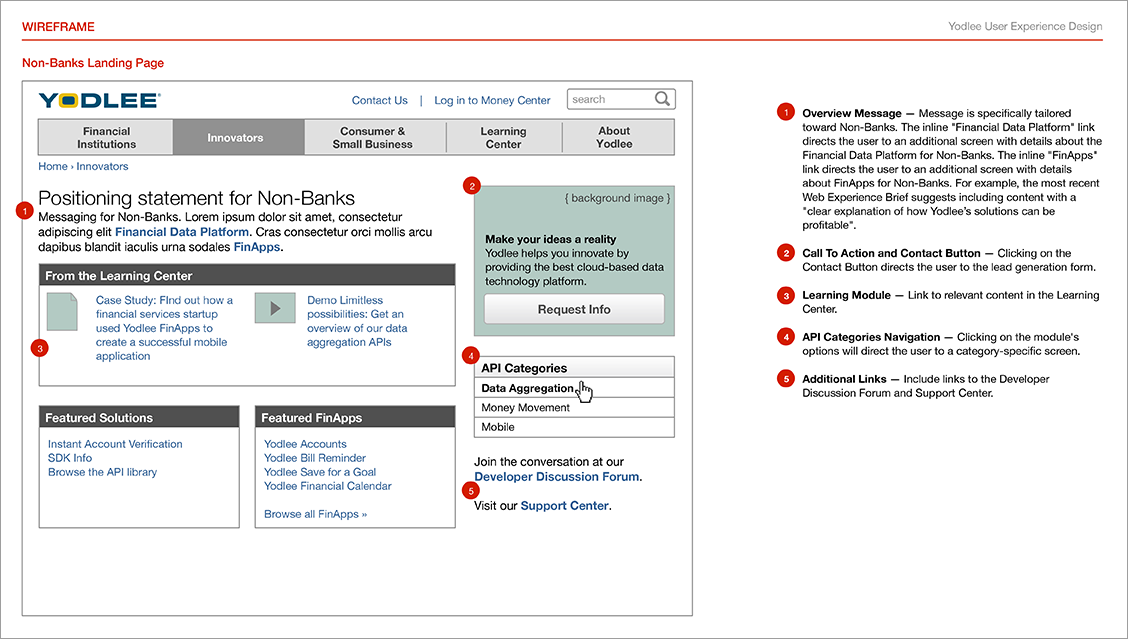Click the "API Categories Navigation" annotation title
The image size is (1128, 639).
pos(871,337)
